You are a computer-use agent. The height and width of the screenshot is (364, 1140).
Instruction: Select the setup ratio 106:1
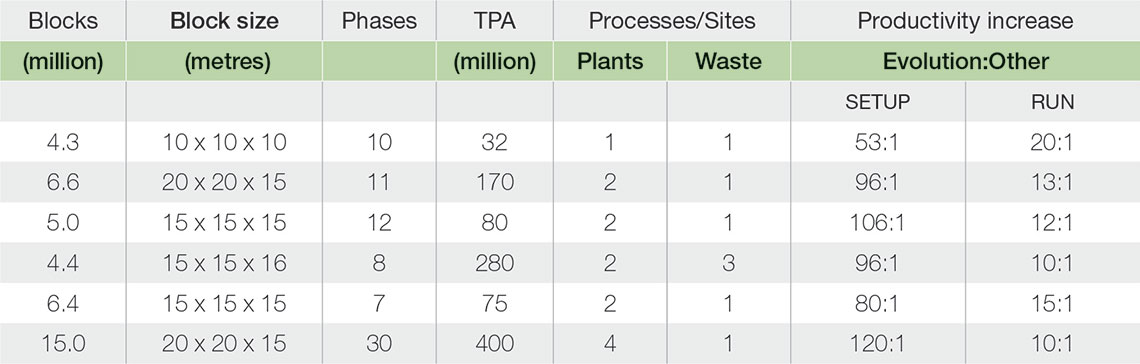click(878, 222)
